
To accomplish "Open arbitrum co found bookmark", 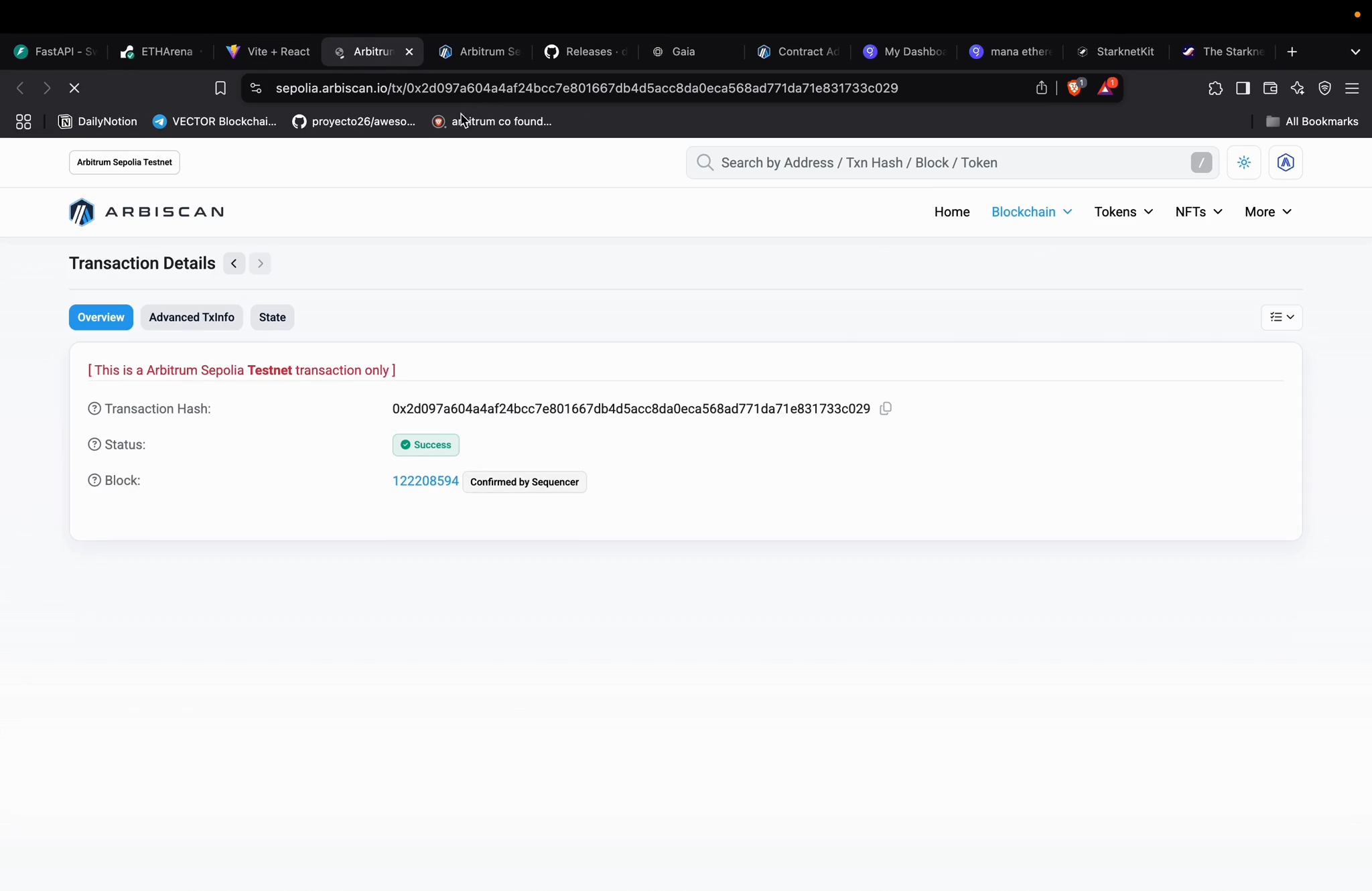I will pos(492,121).
